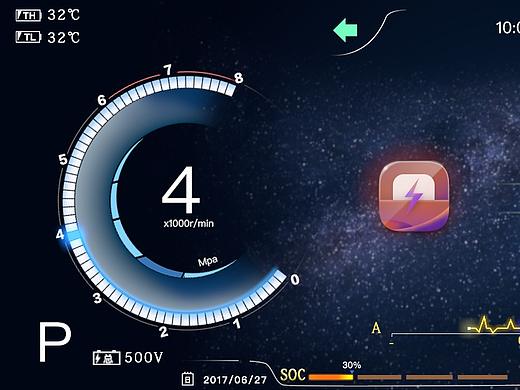The image size is (520, 390).
Task: Click the large 4 RPM readout
Action: pyautogui.click(x=181, y=190)
